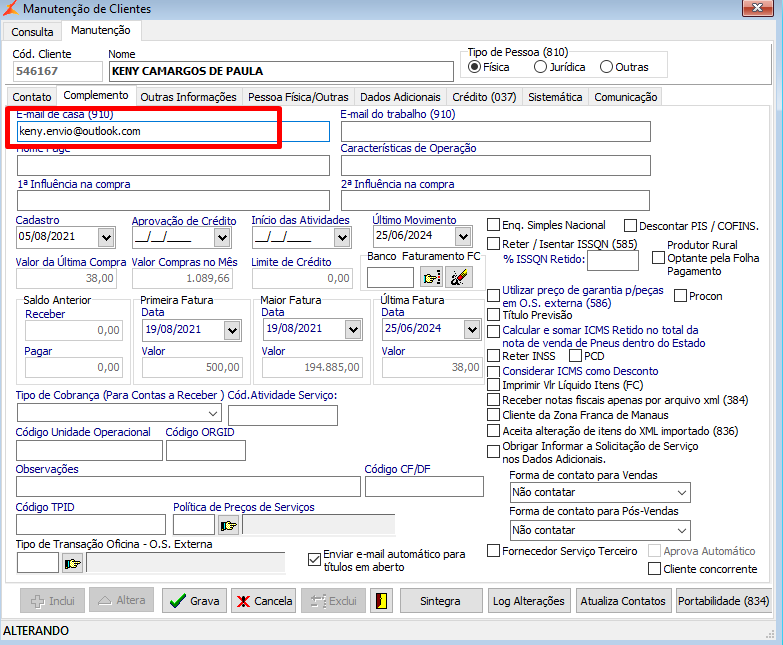Viewport: 783px width, 645px height.
Task: Open Outras Informações tab
Action: tap(188, 97)
